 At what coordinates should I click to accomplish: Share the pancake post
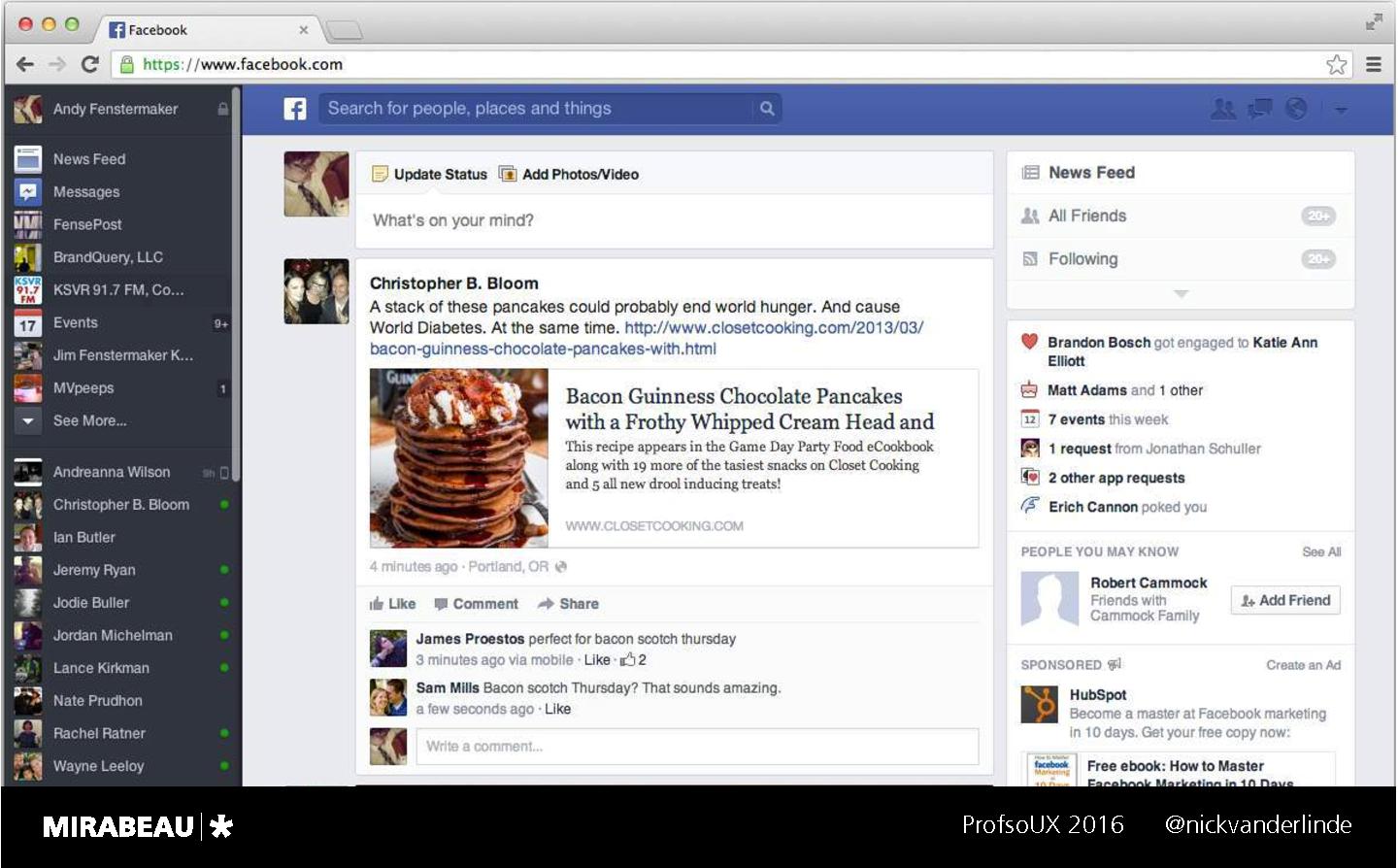[568, 604]
